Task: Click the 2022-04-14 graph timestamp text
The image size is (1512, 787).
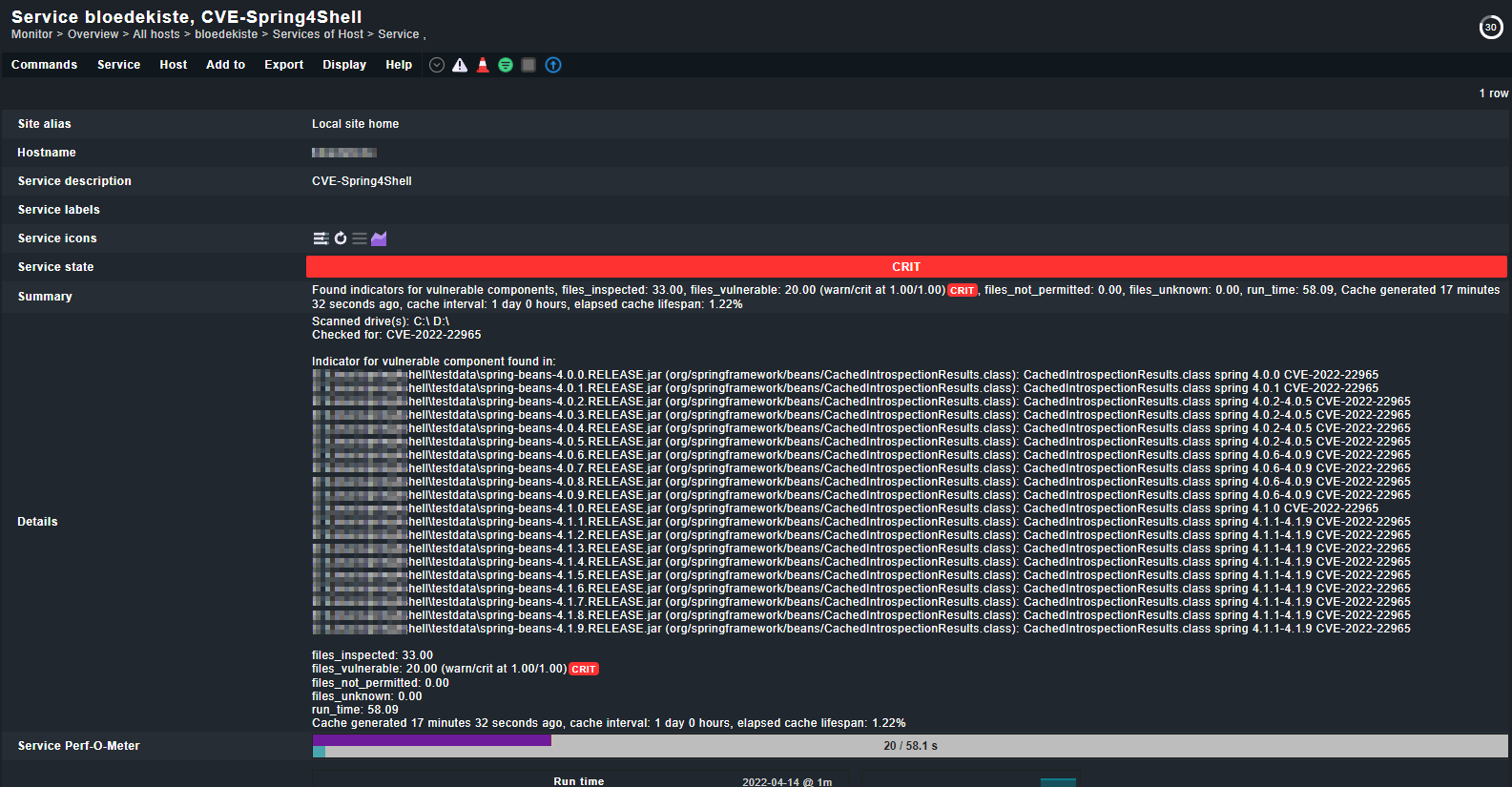Action: [x=787, y=781]
